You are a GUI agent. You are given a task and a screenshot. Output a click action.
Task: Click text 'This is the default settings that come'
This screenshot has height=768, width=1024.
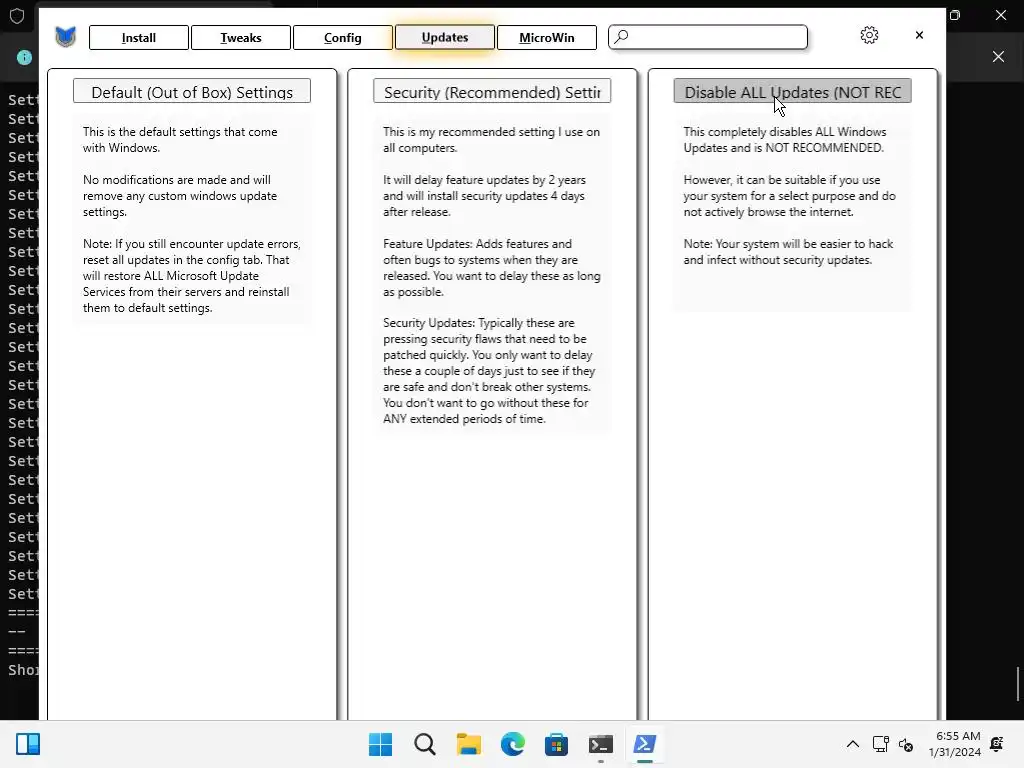point(180,132)
